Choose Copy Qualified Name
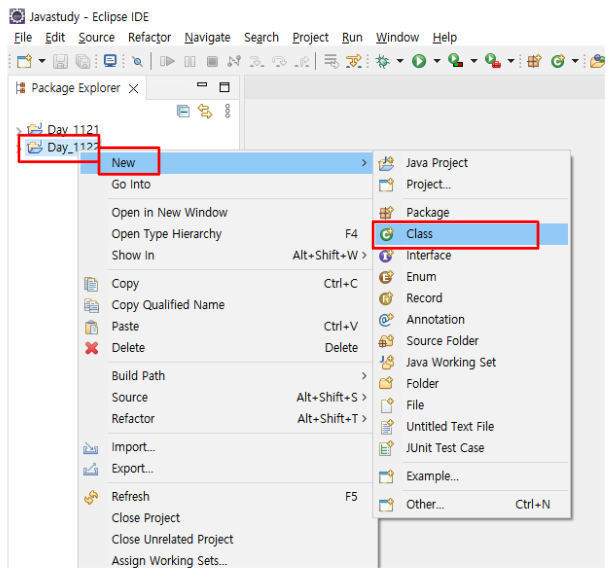 pyautogui.click(x=226, y=305)
